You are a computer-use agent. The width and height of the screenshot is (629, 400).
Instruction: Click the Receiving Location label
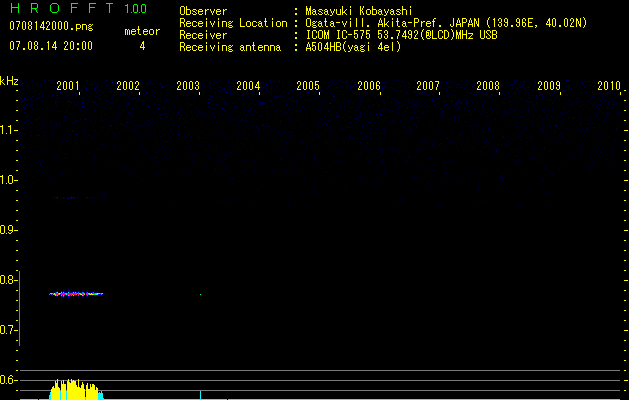[233, 23]
